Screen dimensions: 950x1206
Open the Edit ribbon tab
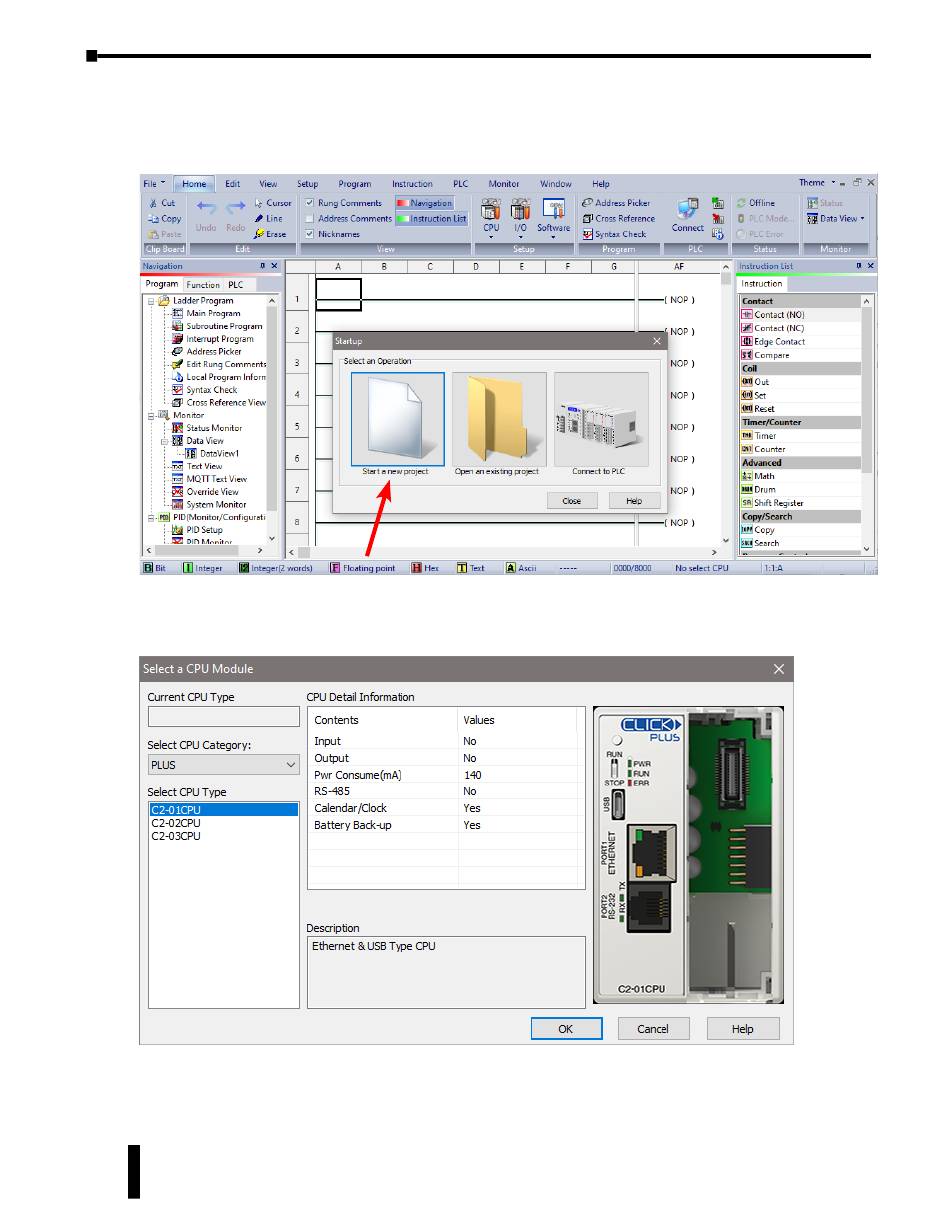point(232,184)
